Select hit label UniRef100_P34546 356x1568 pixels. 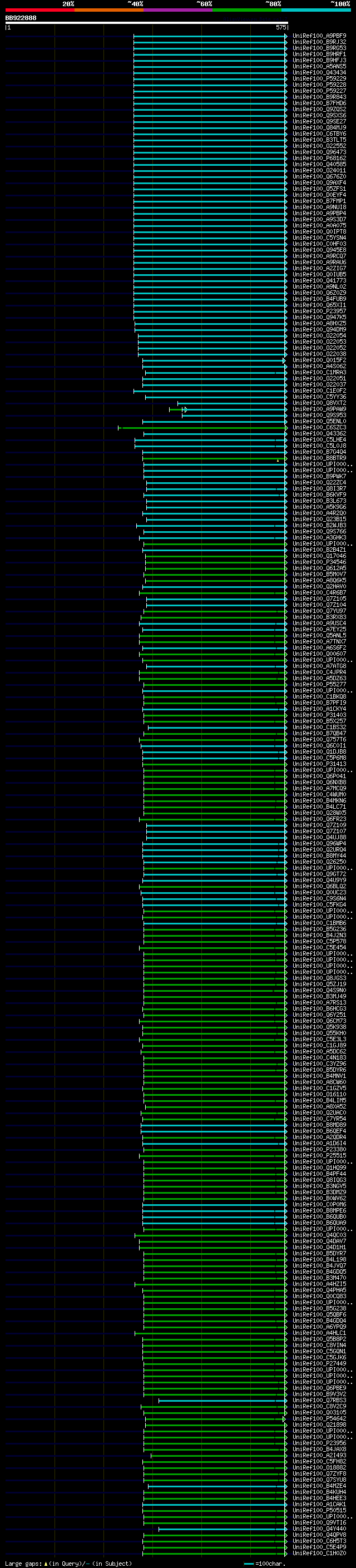319,562
